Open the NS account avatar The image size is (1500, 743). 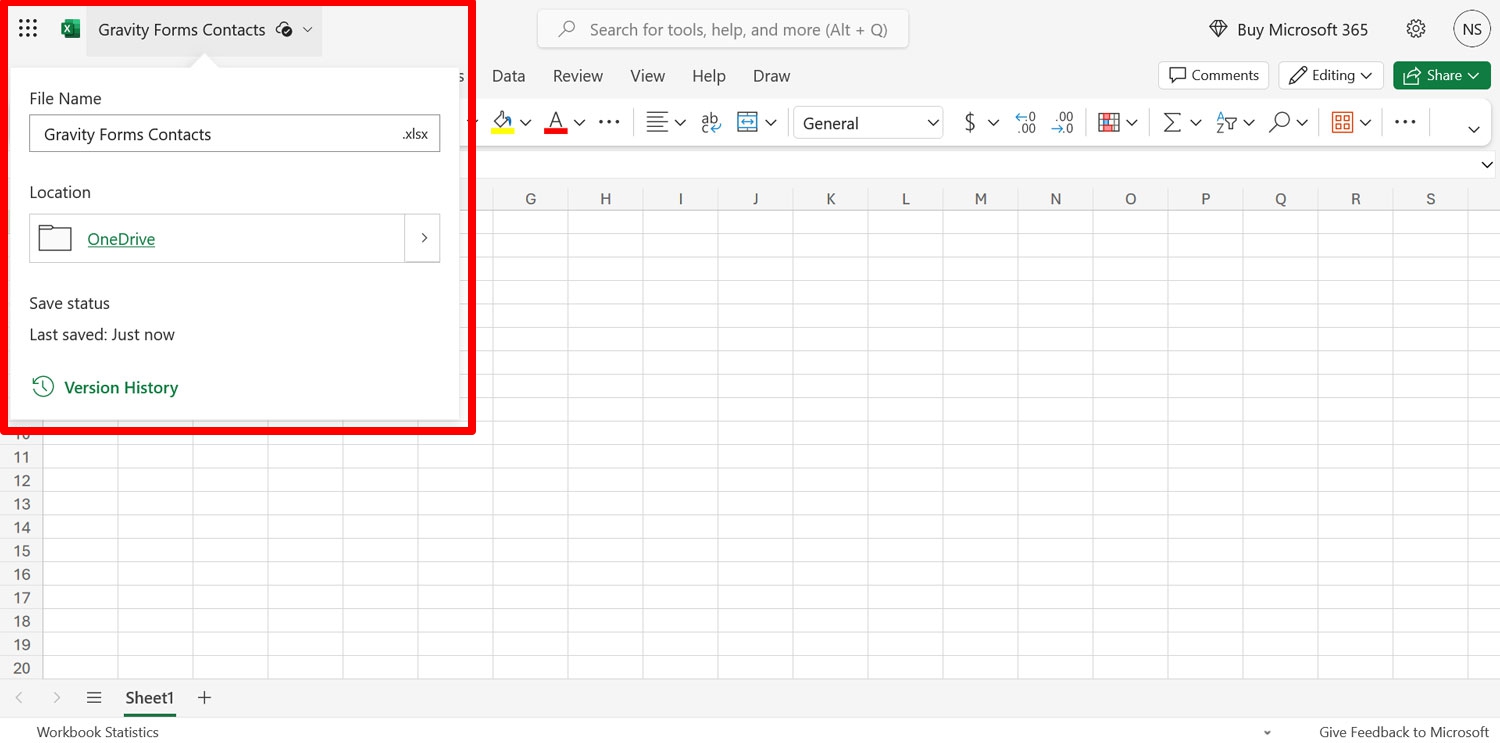[1472, 29]
